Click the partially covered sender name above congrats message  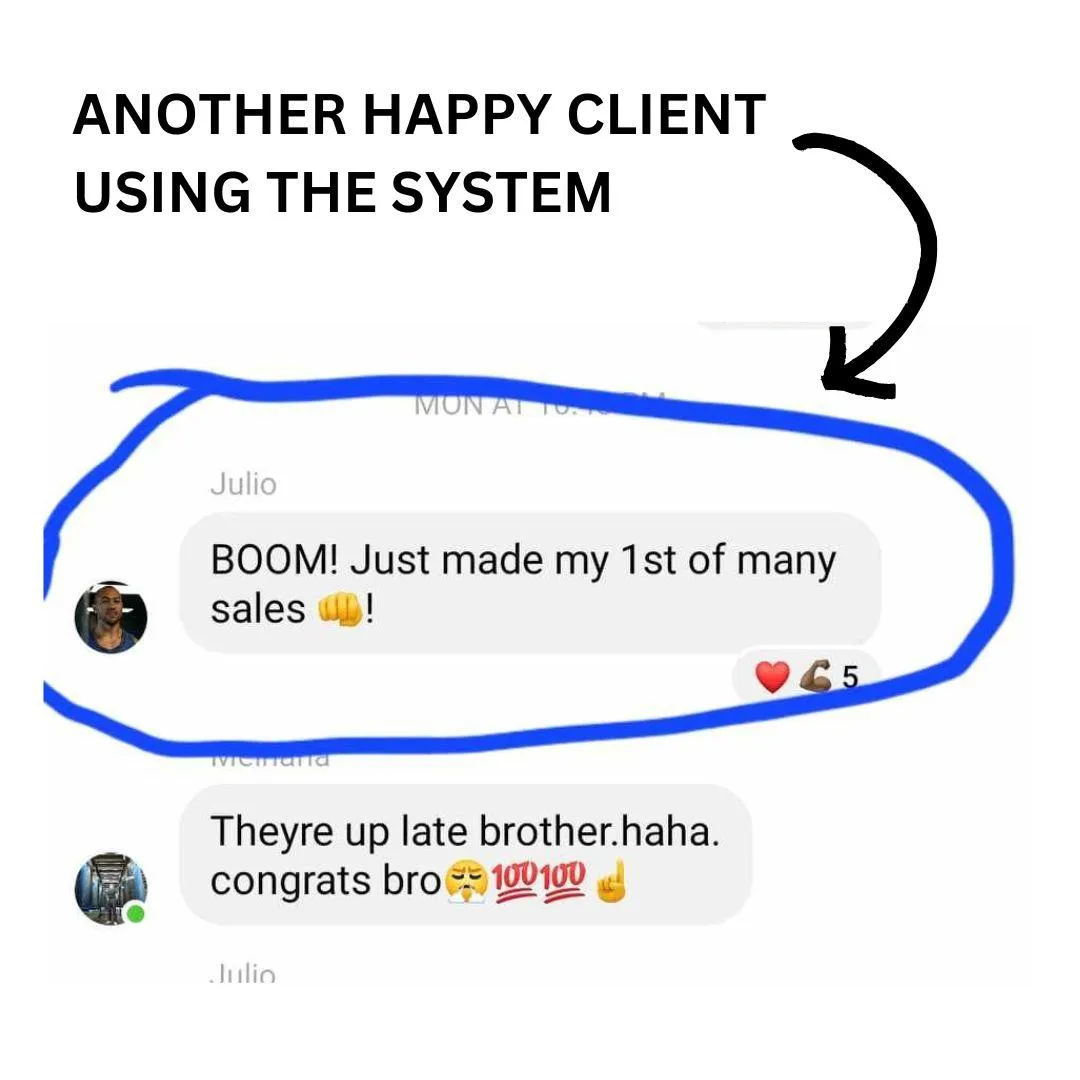[x=270, y=760]
